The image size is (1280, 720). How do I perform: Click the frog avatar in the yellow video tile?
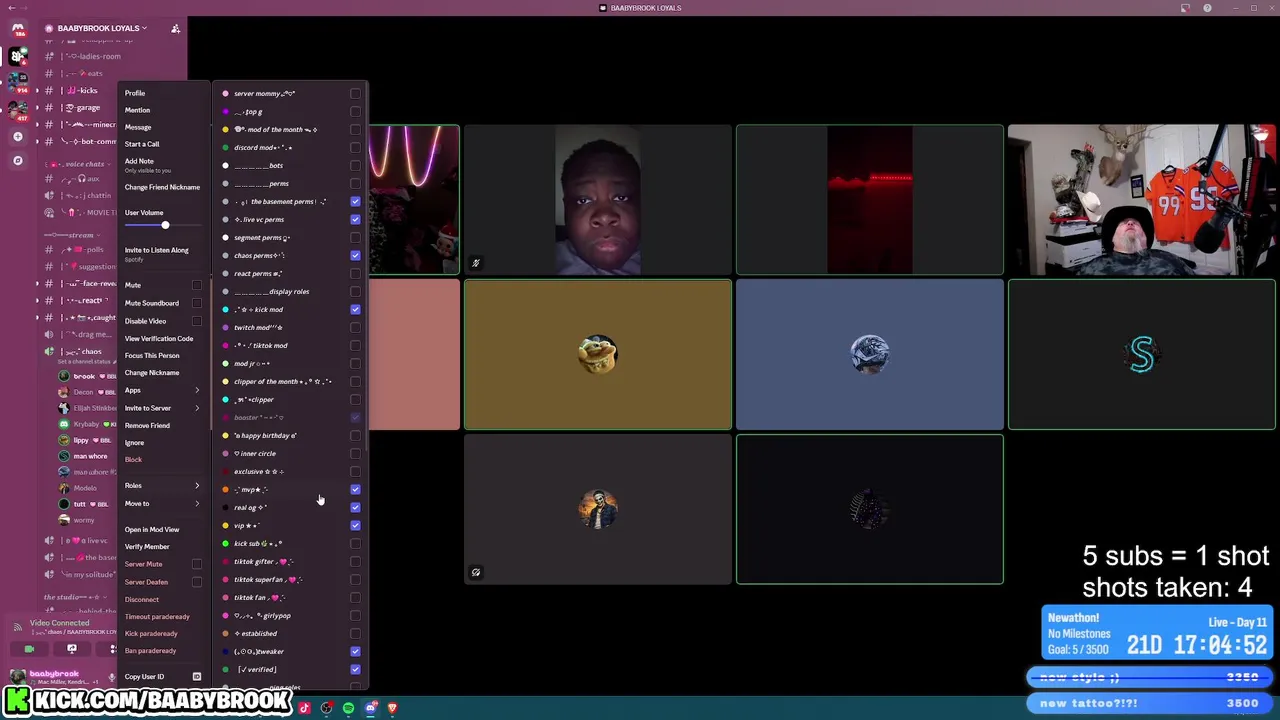tap(597, 354)
